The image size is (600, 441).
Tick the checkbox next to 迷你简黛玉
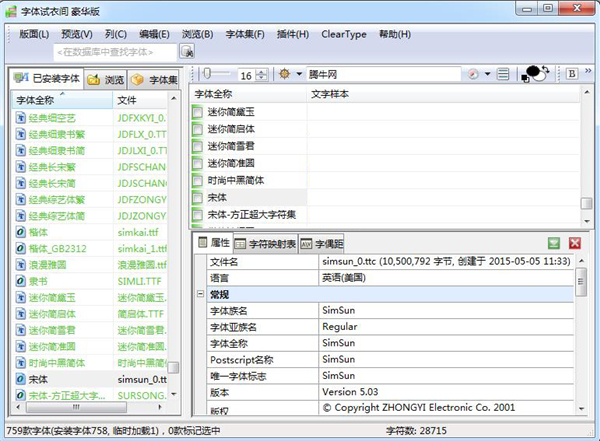[198, 113]
